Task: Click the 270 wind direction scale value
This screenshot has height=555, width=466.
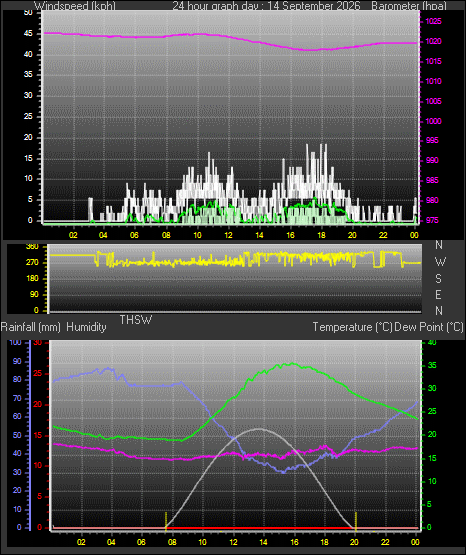Action: pyautogui.click(x=32, y=263)
